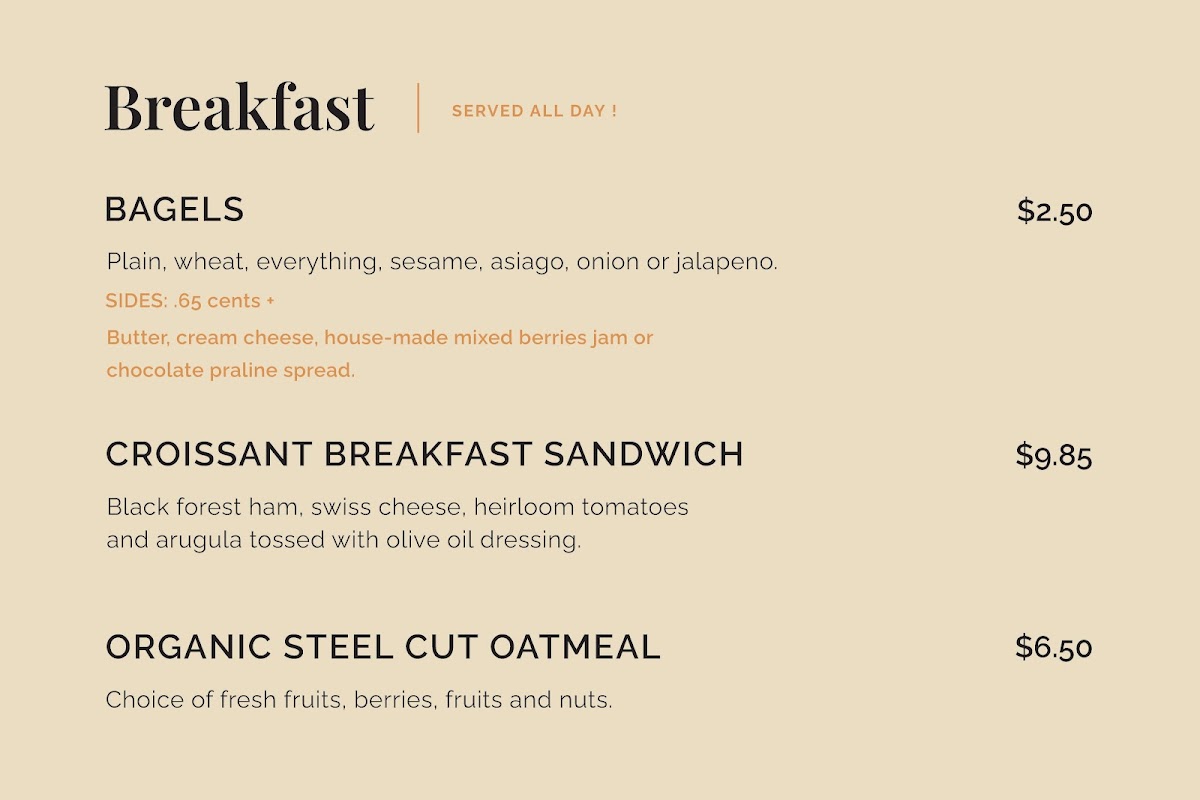The image size is (1200, 800).
Task: Open the BAGELS menu item
Action: tap(175, 210)
